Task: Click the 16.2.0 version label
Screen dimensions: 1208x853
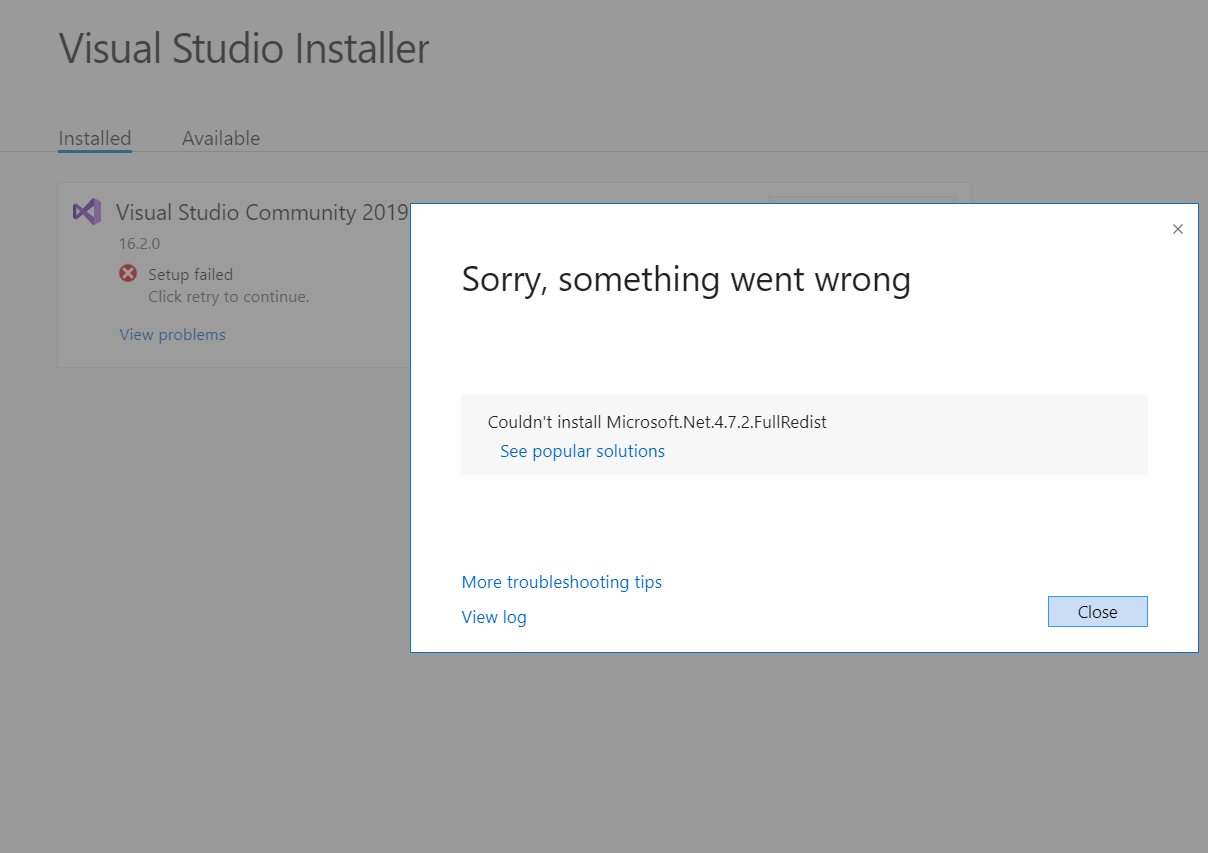Action: click(140, 243)
